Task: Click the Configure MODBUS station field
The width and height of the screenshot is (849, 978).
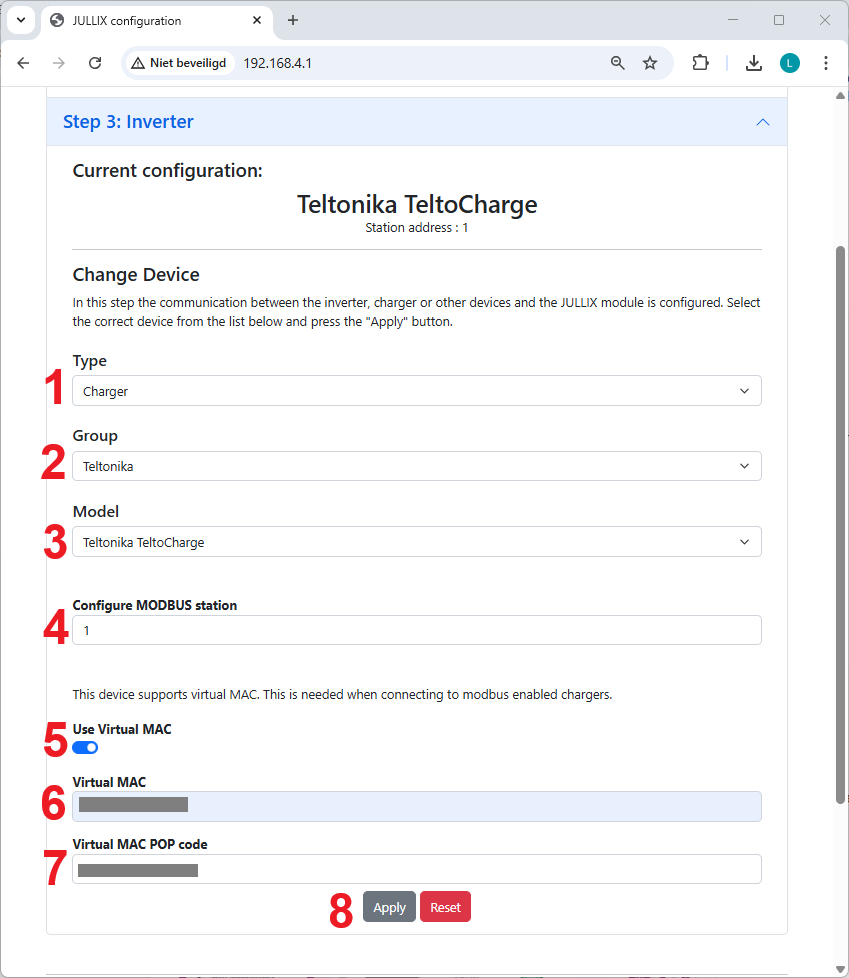Action: 416,630
